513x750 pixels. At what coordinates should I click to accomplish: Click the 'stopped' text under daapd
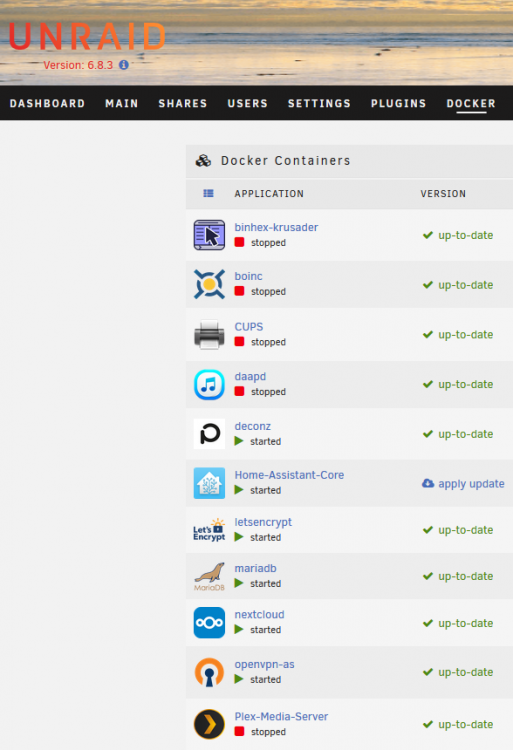268,392
